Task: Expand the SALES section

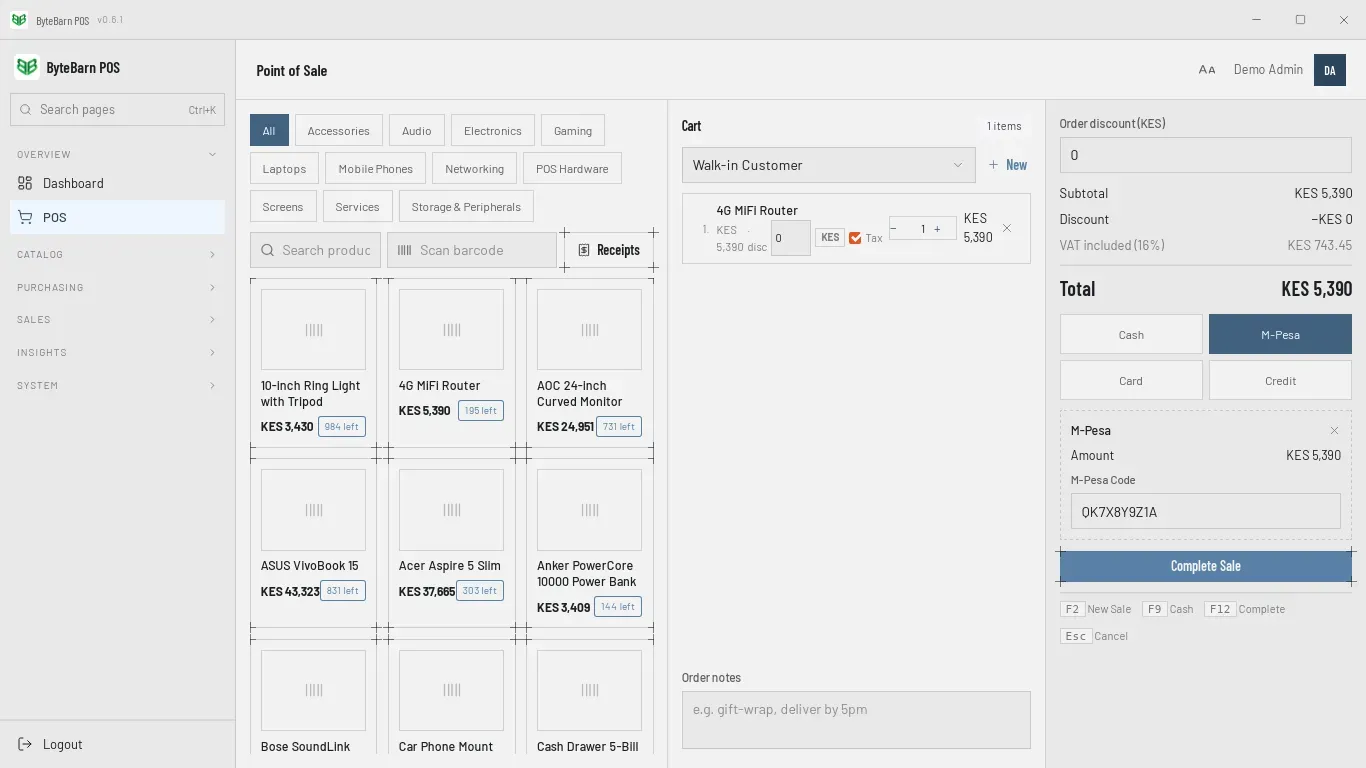Action: [117, 320]
